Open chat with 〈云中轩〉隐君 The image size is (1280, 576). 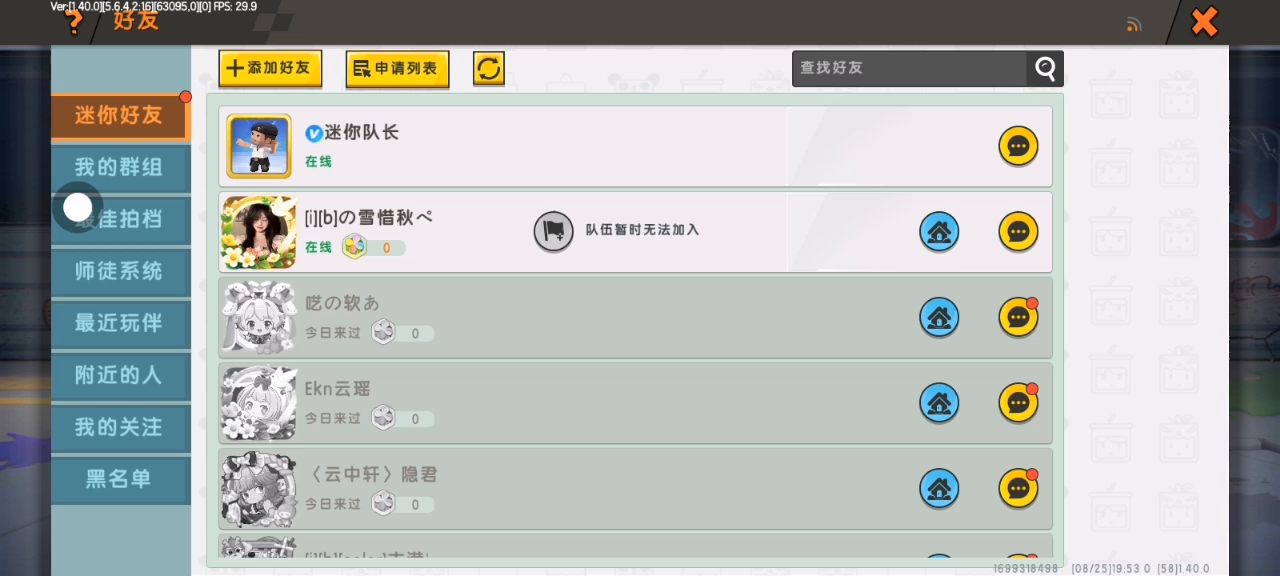click(x=1018, y=489)
